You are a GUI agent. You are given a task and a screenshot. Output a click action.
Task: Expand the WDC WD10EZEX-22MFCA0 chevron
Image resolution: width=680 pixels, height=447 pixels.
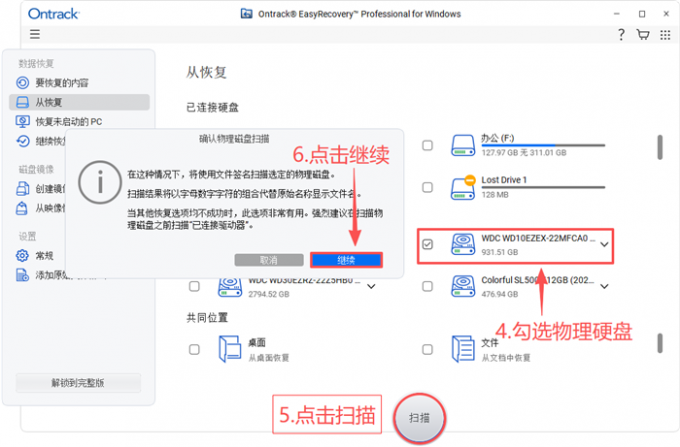coord(604,245)
